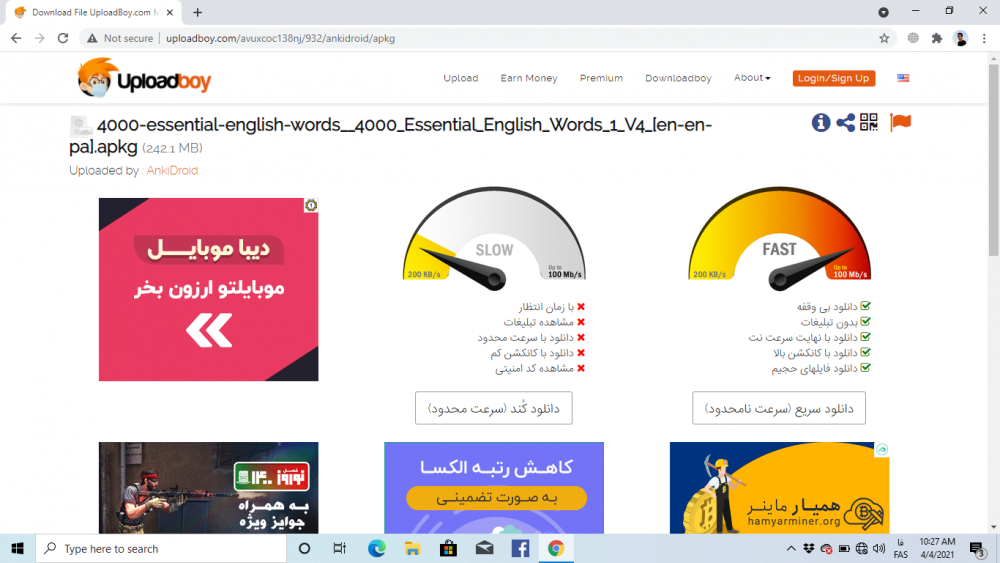Viewport: 1000px width, 563px height.
Task: Open the file info icon
Action: point(821,122)
